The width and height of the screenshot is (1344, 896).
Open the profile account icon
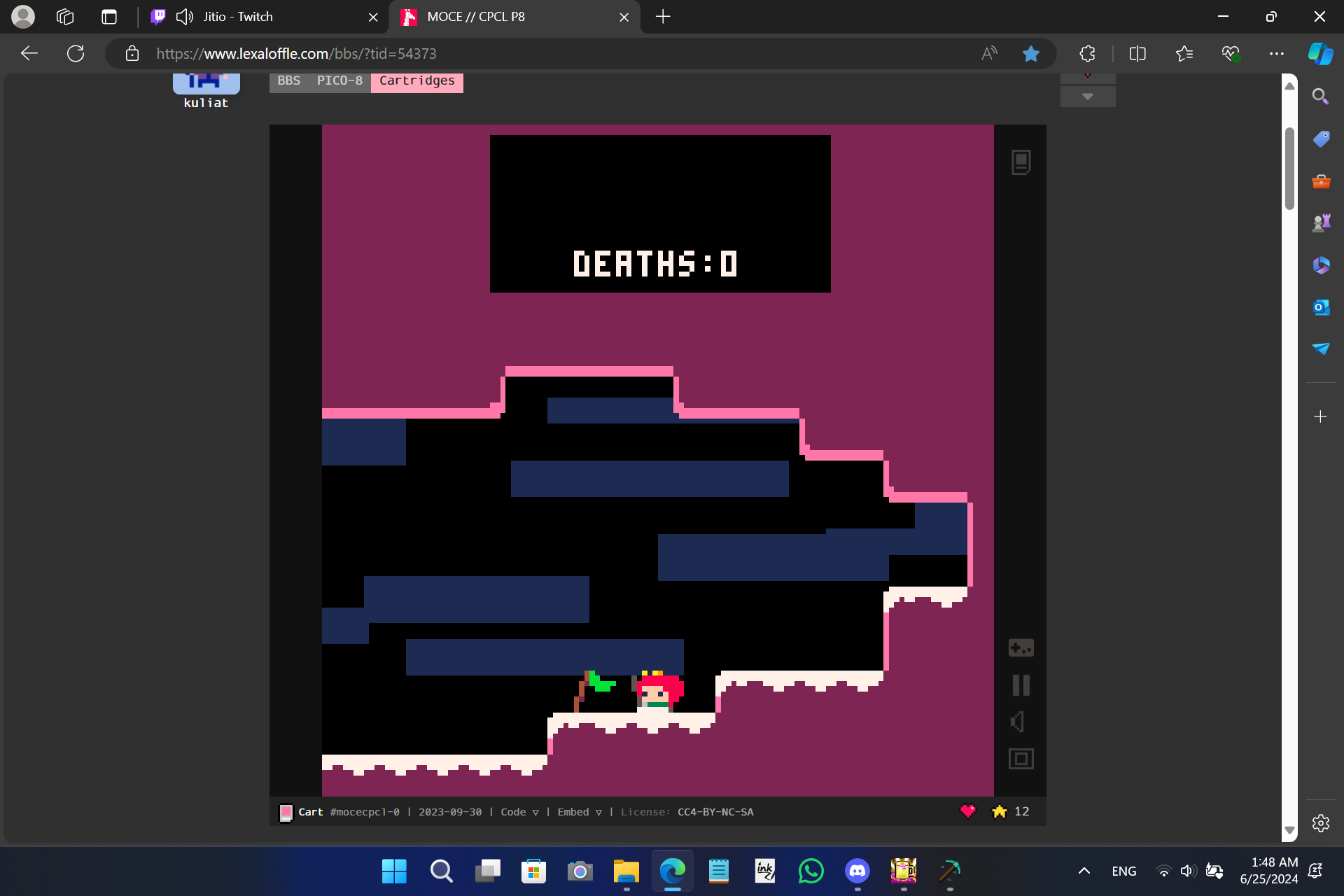click(x=23, y=17)
